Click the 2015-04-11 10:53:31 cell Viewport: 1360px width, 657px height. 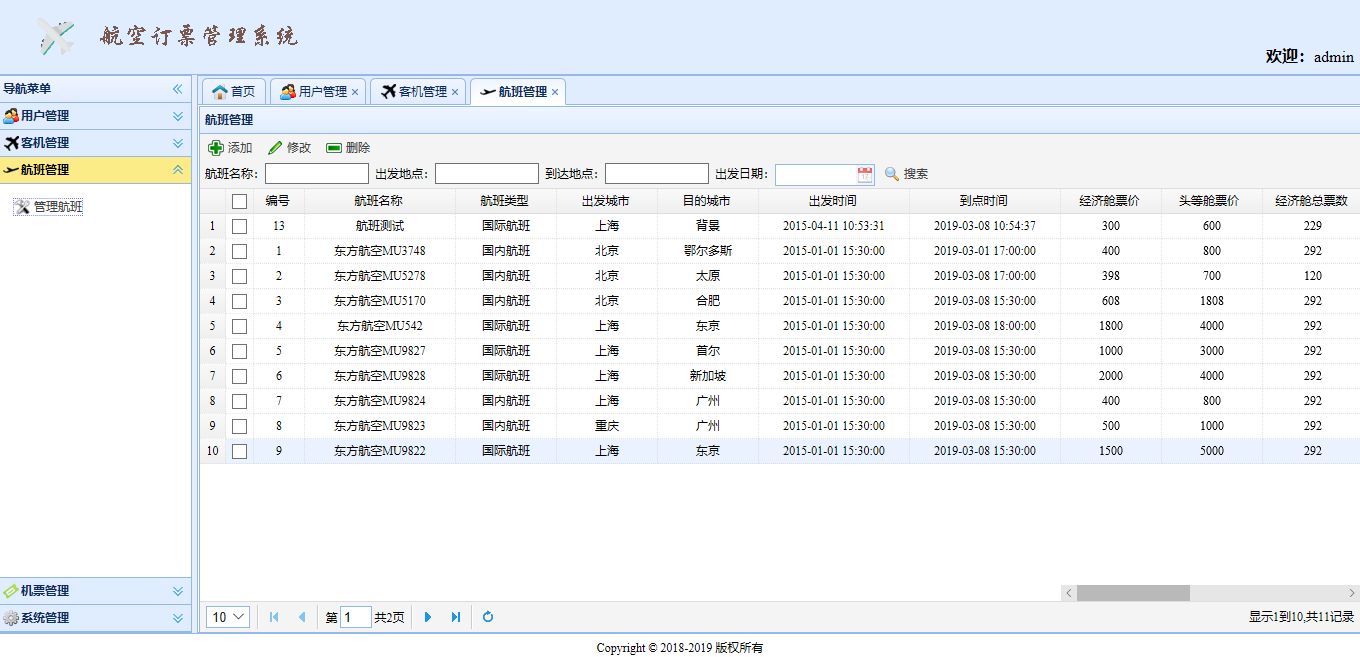tap(833, 226)
